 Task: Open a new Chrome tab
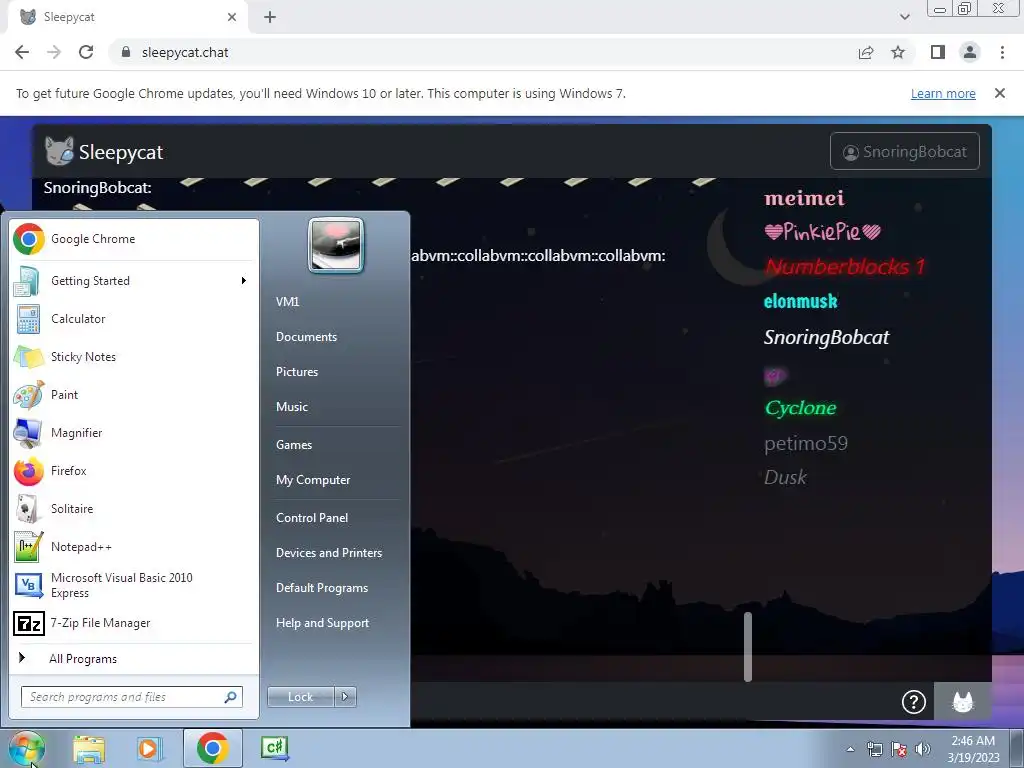click(270, 17)
